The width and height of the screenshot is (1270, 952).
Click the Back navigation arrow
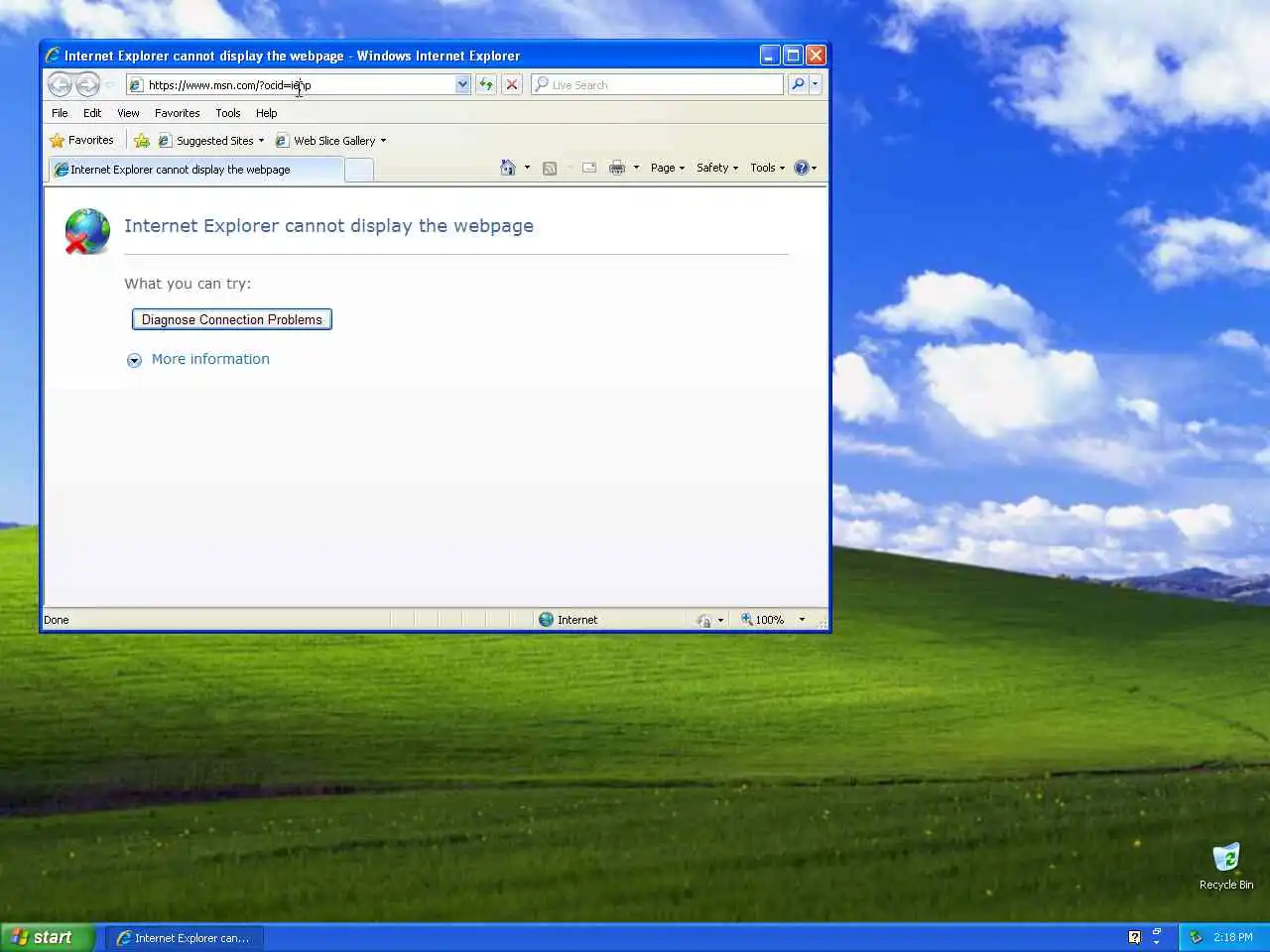pyautogui.click(x=61, y=85)
